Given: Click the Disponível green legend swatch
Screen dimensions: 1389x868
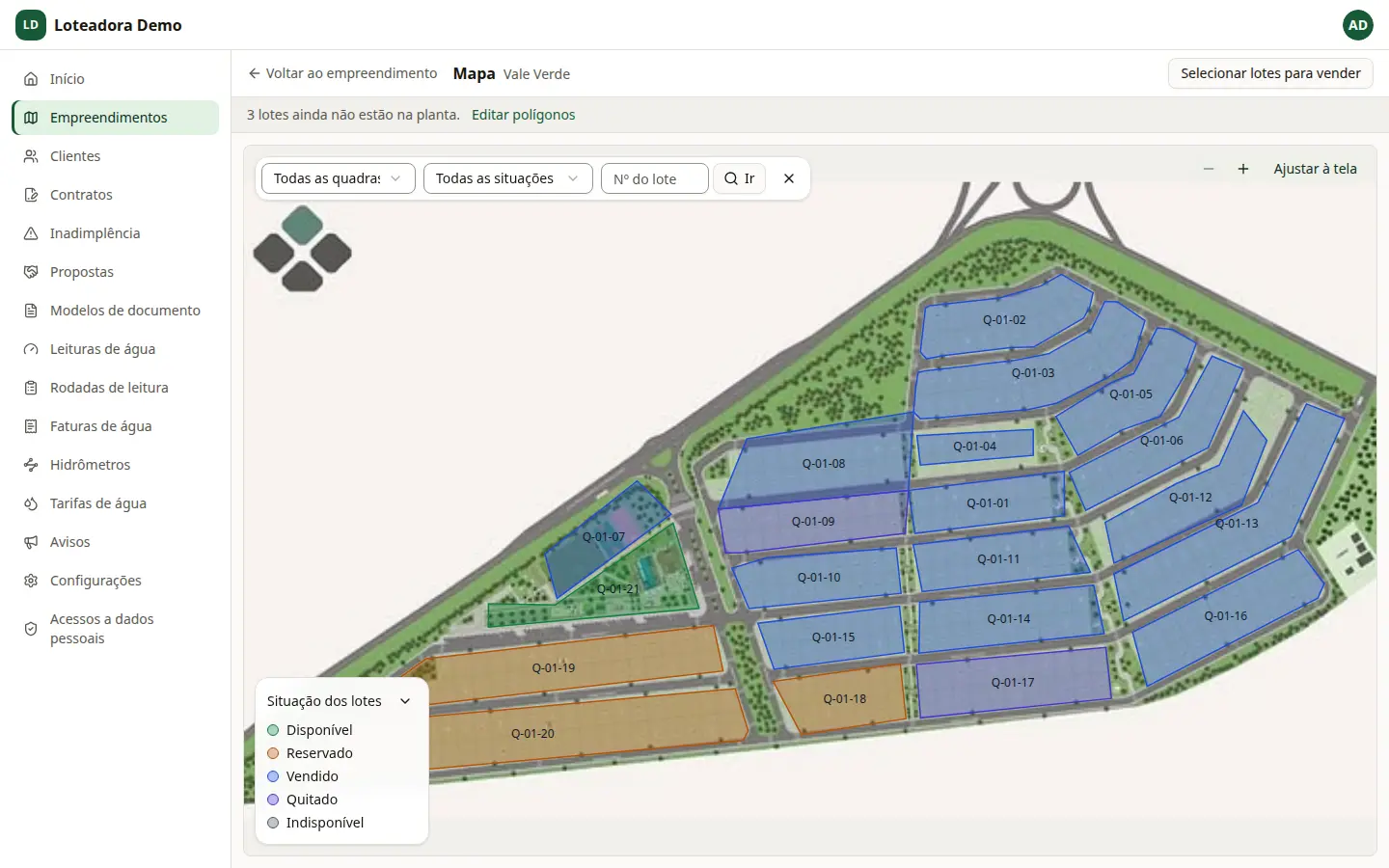Looking at the screenshot, I should point(273,730).
